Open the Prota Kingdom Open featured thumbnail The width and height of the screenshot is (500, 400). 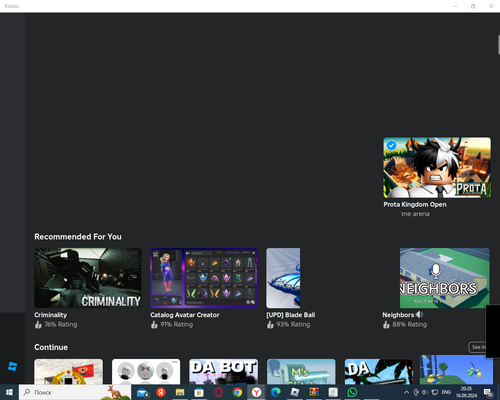coord(437,167)
